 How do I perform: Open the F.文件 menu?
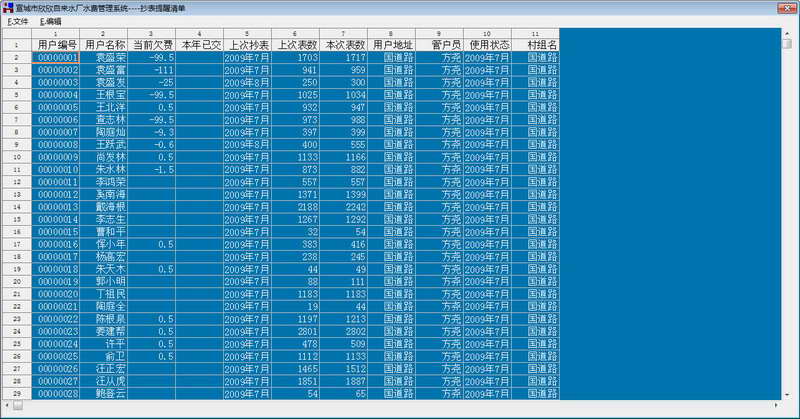point(18,21)
